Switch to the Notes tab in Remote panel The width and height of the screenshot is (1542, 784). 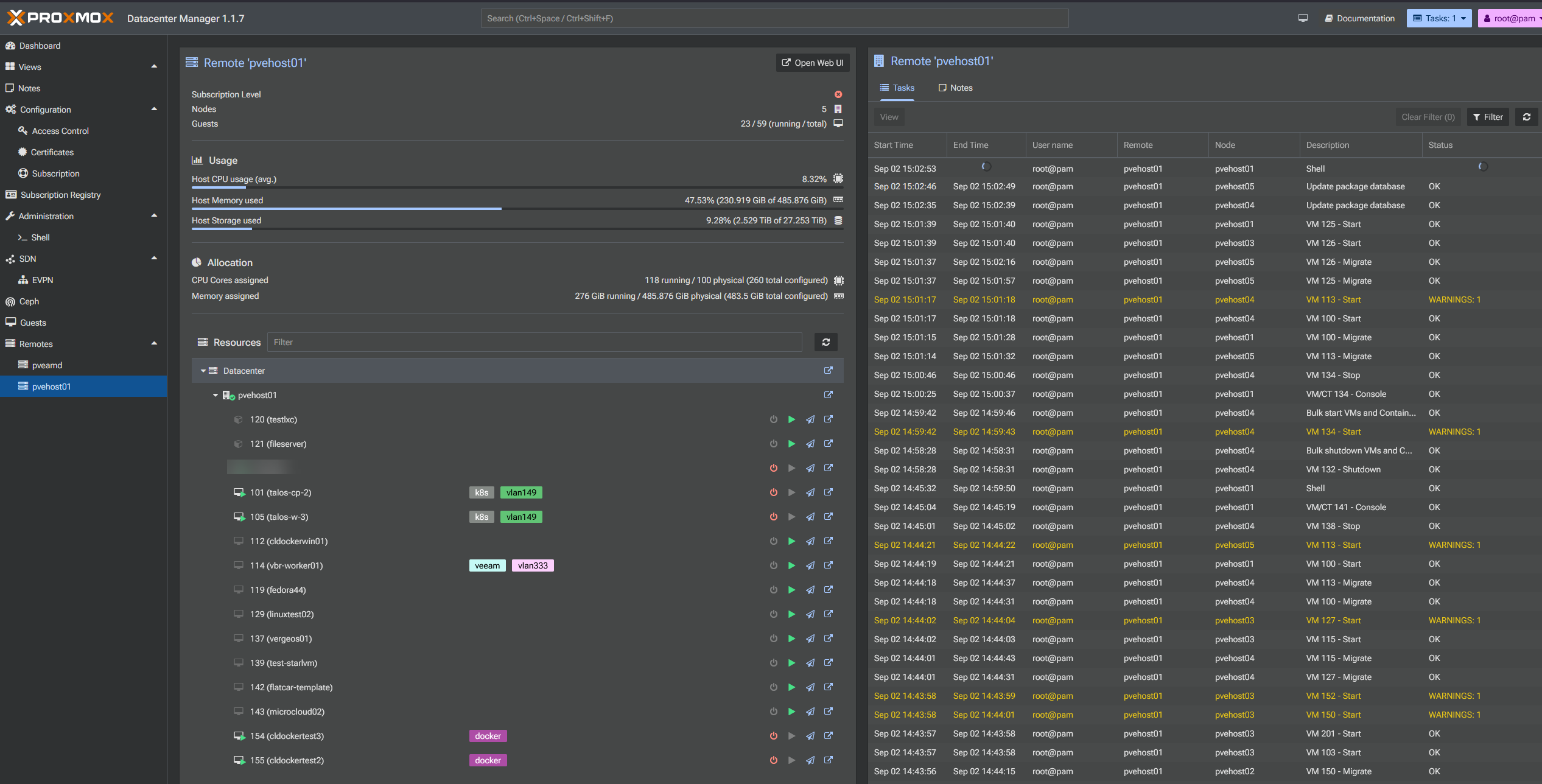pyautogui.click(x=955, y=88)
